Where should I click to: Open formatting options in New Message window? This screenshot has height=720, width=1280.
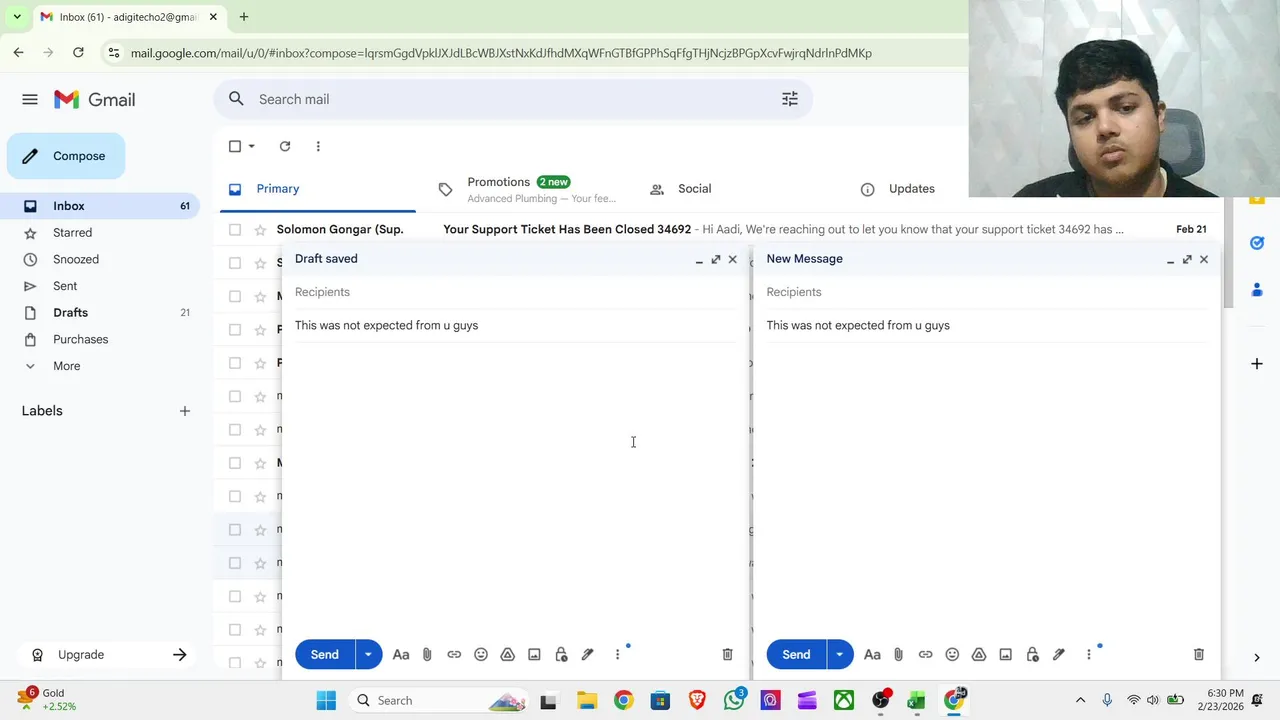click(872, 654)
